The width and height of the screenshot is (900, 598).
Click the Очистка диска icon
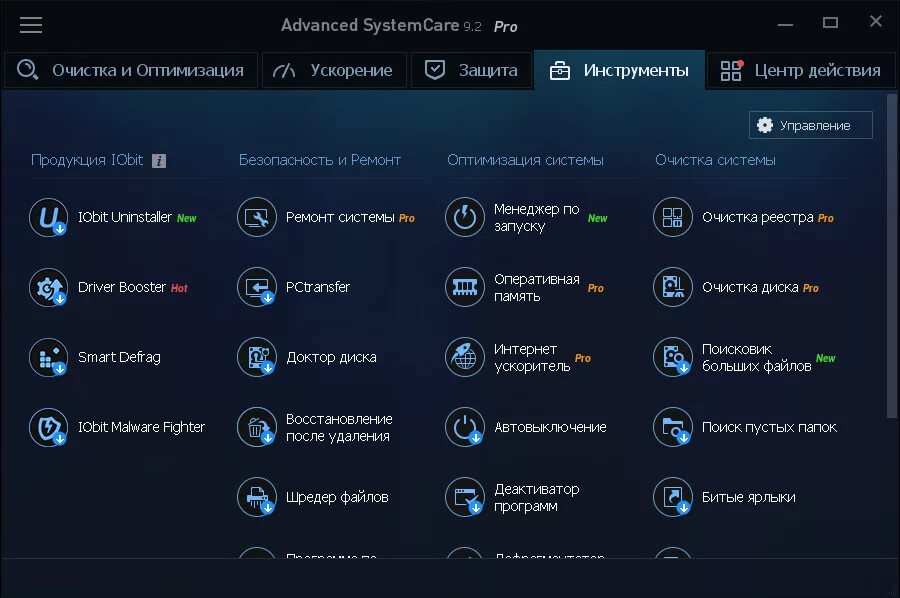tap(673, 287)
